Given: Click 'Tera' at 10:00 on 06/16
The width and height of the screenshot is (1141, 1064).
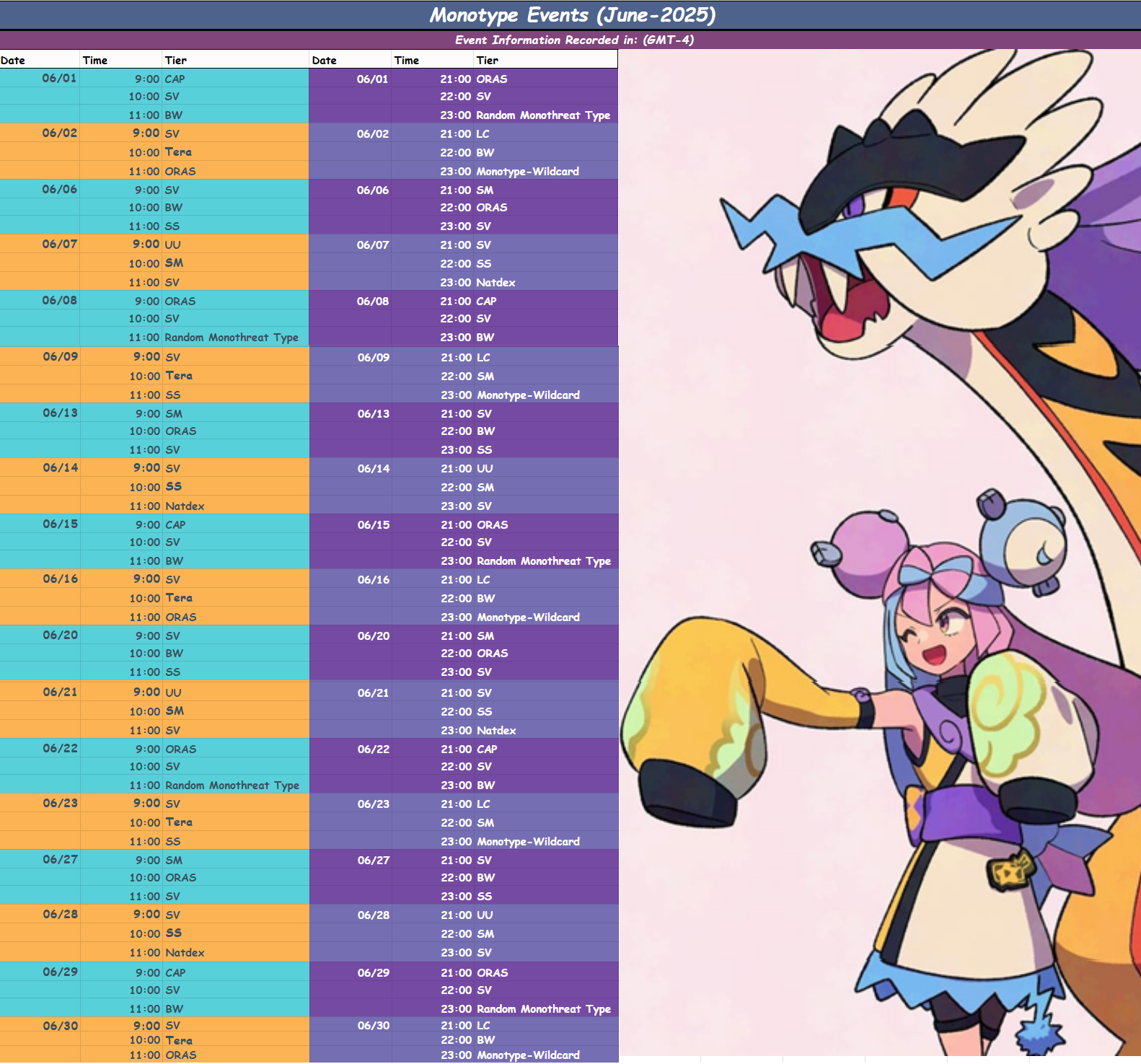Looking at the screenshot, I should pyautogui.click(x=179, y=598).
